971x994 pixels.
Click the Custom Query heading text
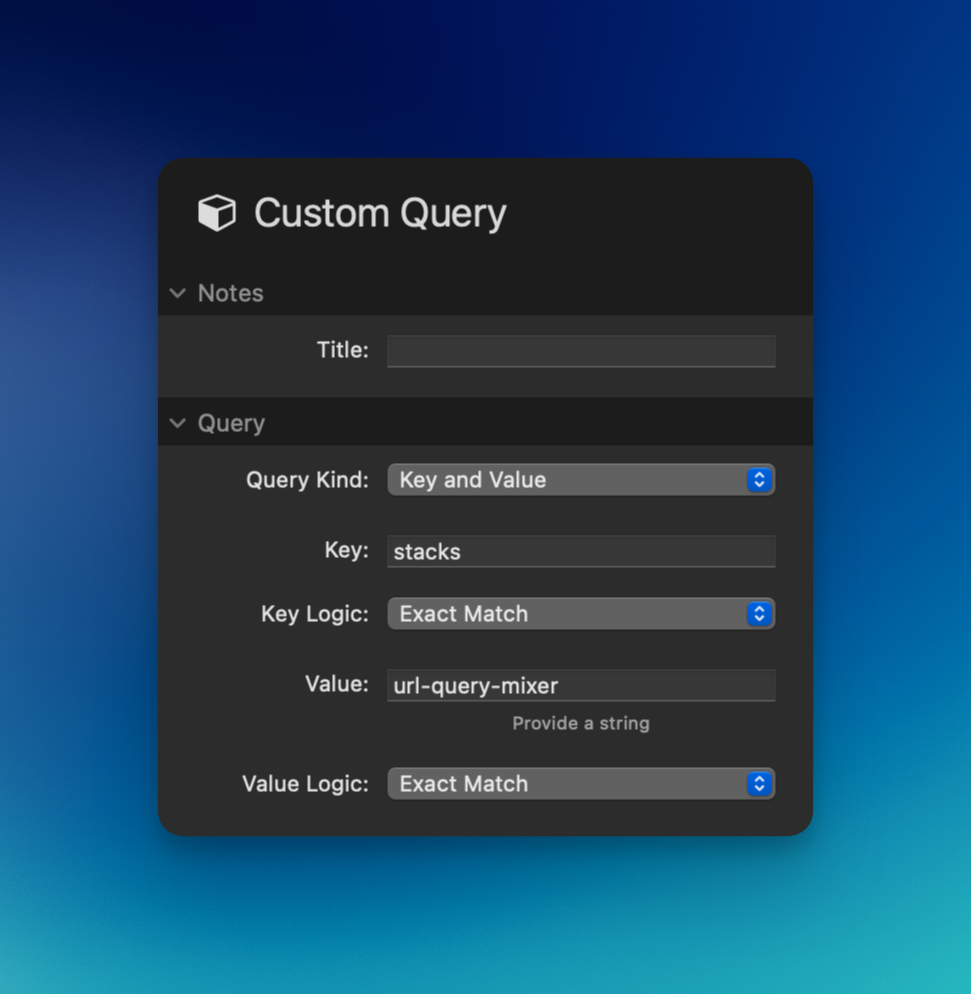pos(380,213)
